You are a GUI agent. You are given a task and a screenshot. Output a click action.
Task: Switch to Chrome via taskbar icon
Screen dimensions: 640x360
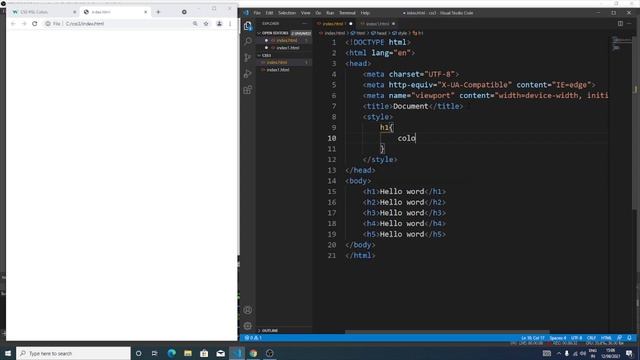253,353
